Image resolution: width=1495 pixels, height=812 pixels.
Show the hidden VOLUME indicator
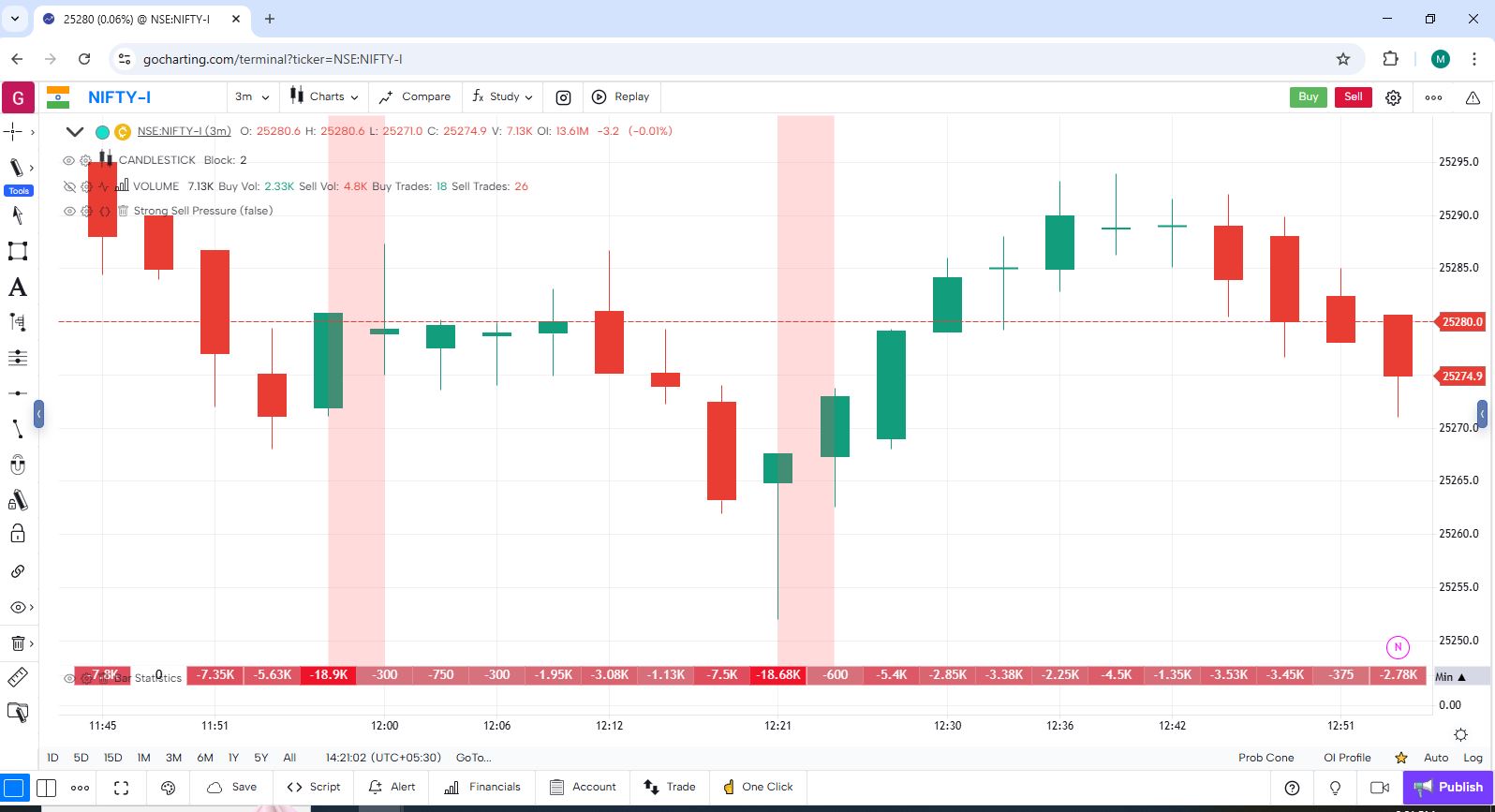[68, 186]
